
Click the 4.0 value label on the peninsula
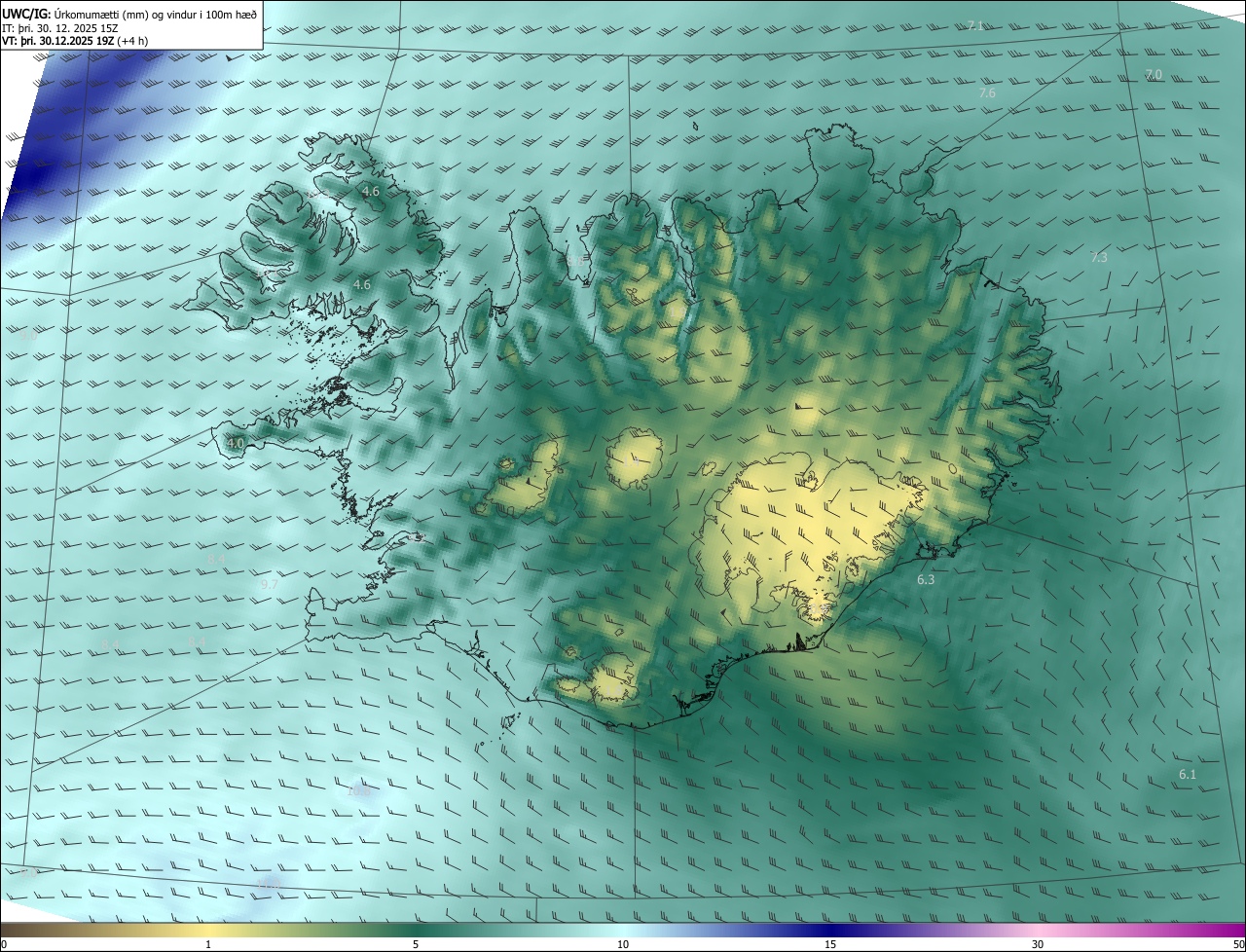click(235, 444)
